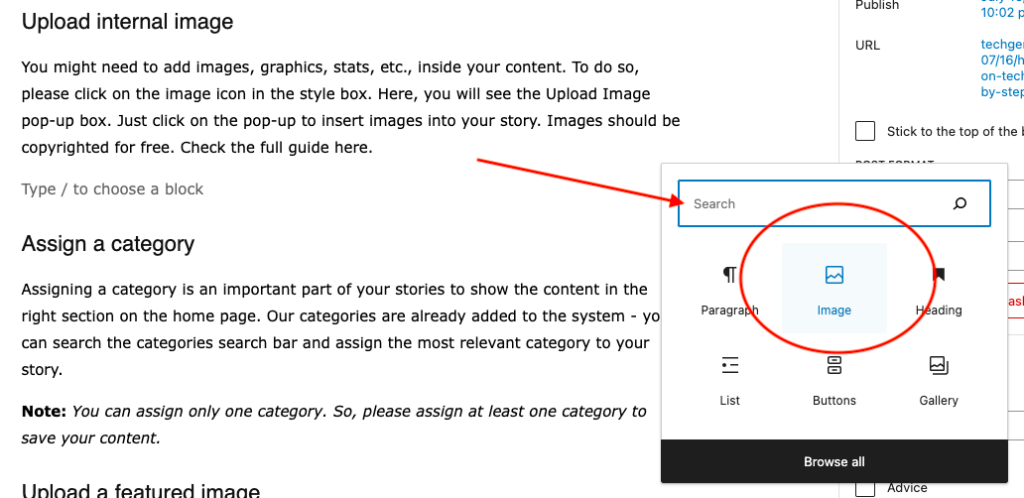The image size is (1024, 498).
Task: Click the paragraph starting 'Assigning a category is'
Action: [342, 330]
